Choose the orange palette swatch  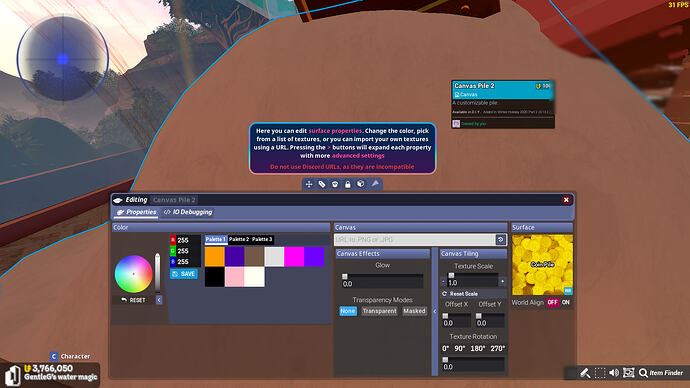[x=215, y=256]
